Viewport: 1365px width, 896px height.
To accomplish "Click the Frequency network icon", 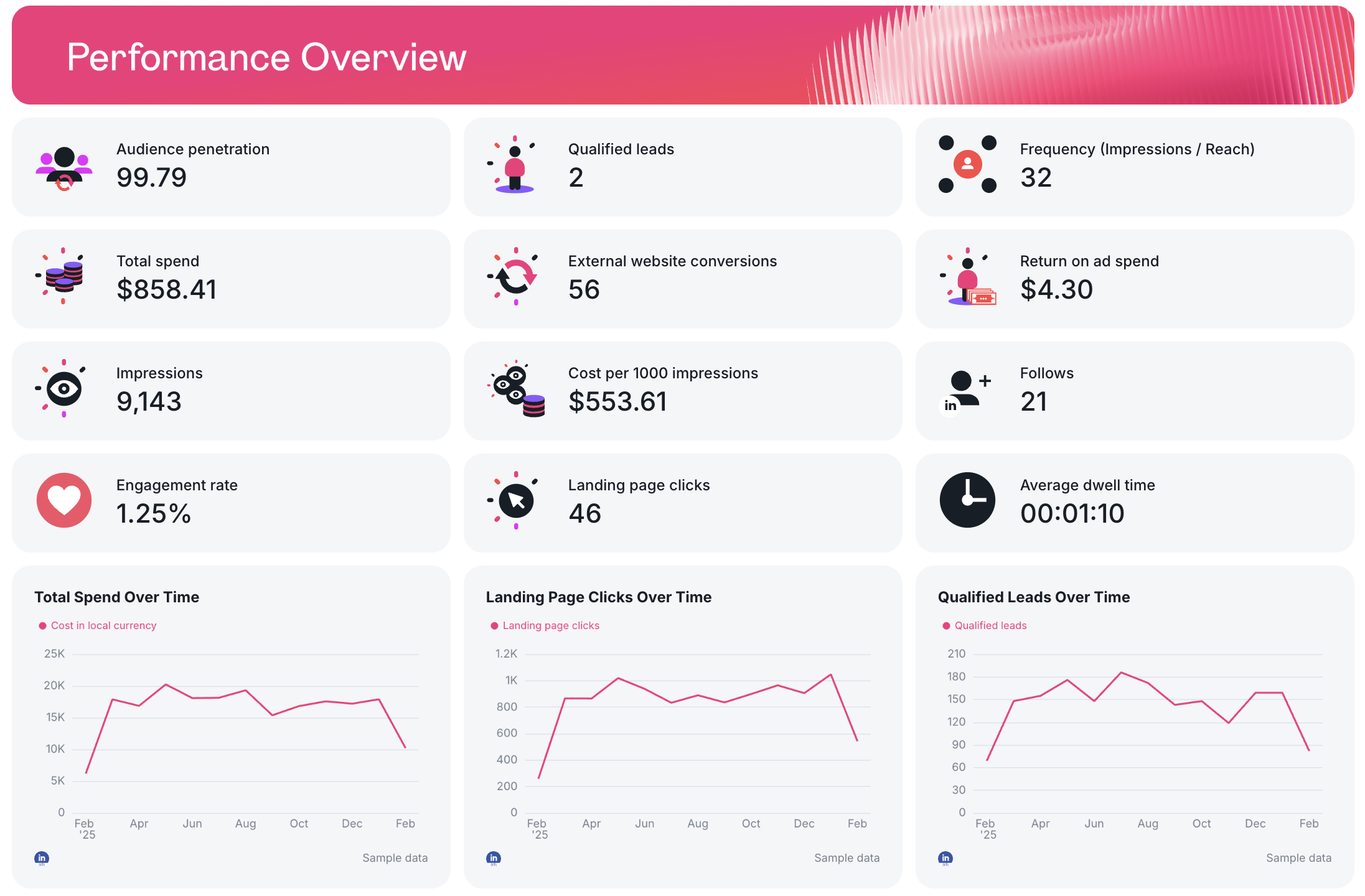I will pyautogui.click(x=967, y=166).
